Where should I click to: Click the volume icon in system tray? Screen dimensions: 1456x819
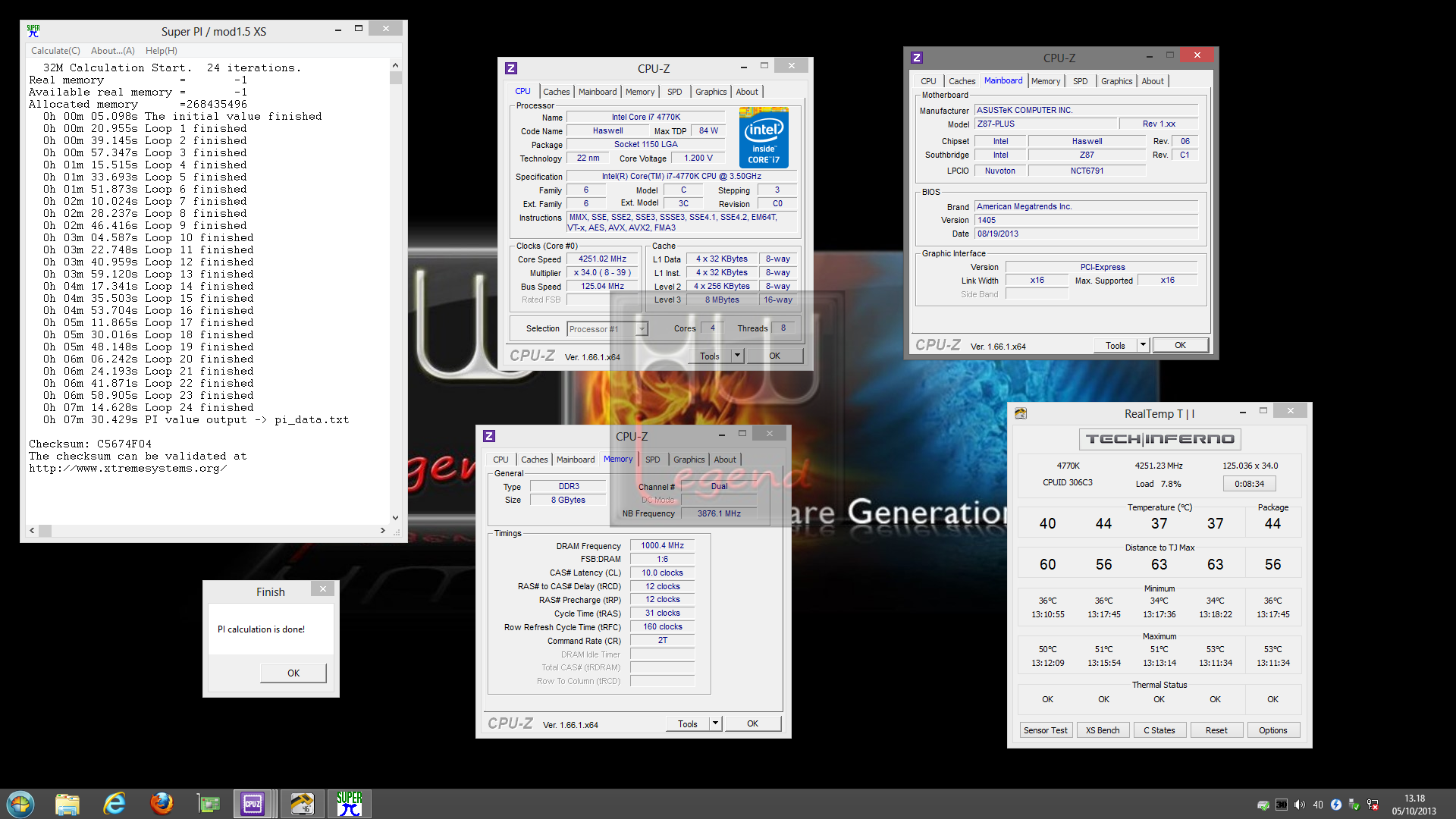coord(1300,805)
